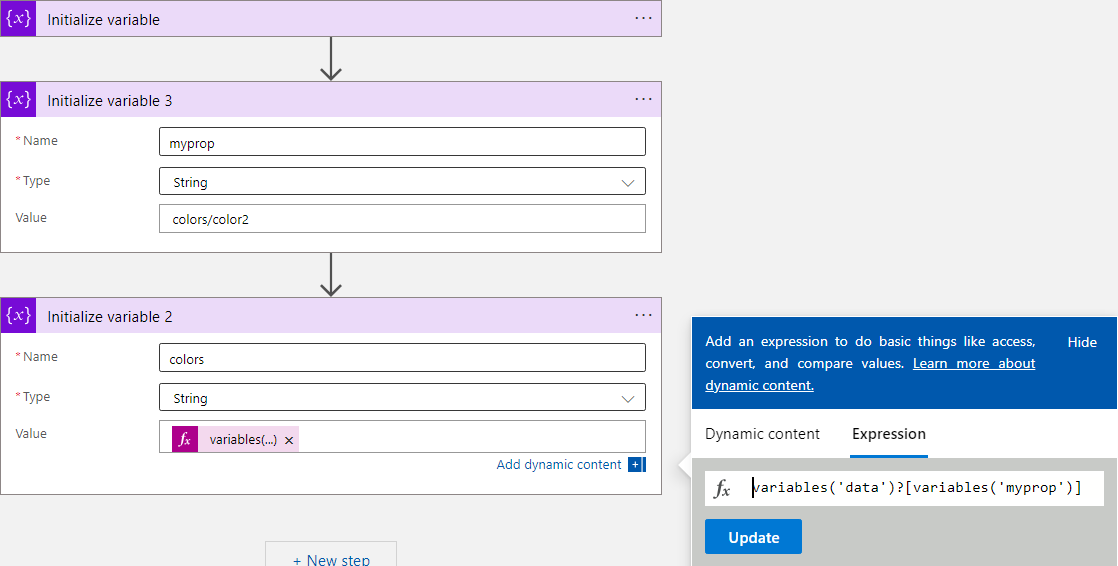
Task: Open ellipsis menu on Initialize variable
Action: pyautogui.click(x=643, y=19)
